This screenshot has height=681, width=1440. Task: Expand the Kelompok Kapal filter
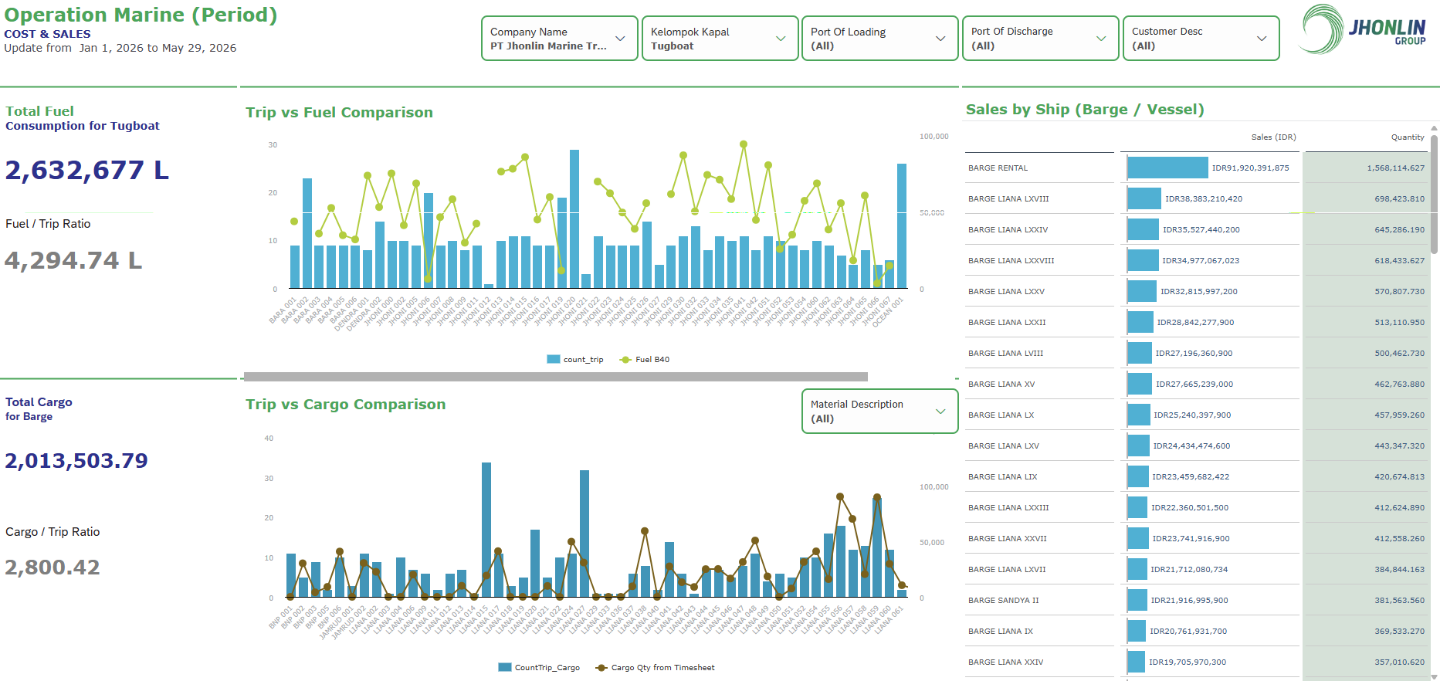[x=720, y=38]
